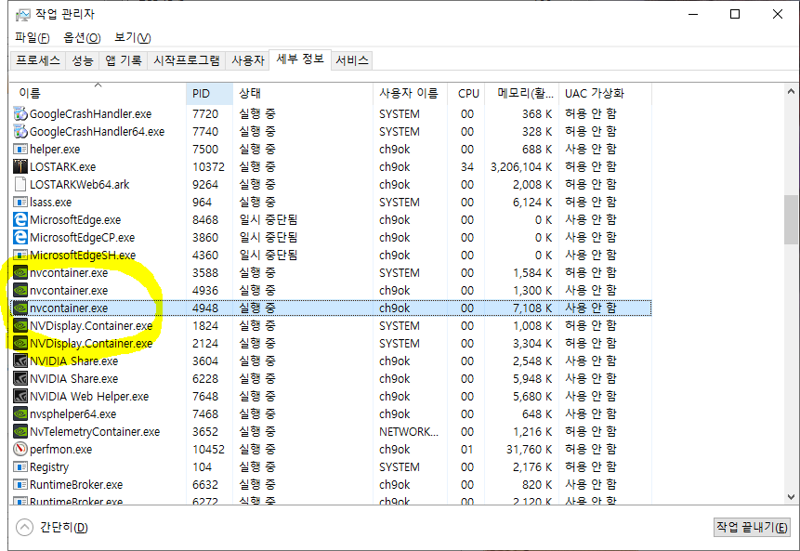Click the perfmon.exe gauge icon

20,449
